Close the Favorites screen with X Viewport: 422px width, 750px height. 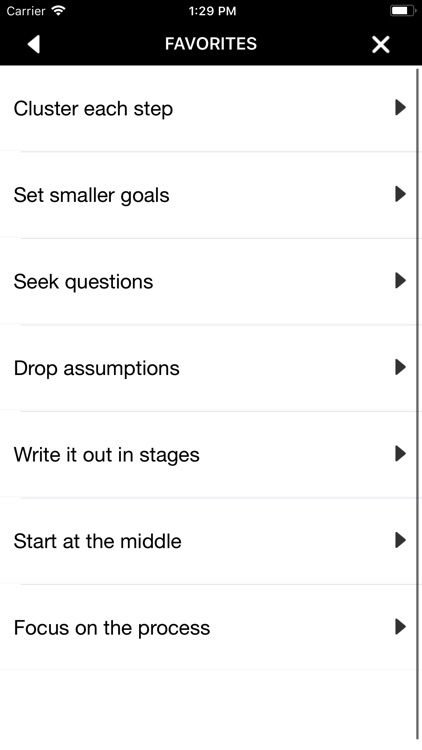click(x=381, y=44)
